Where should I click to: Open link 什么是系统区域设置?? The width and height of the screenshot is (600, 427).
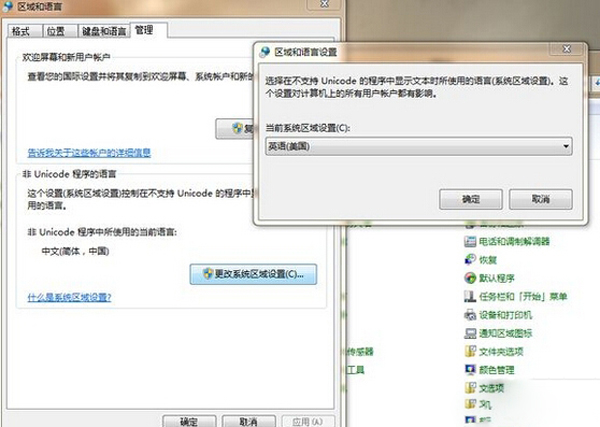(69, 297)
